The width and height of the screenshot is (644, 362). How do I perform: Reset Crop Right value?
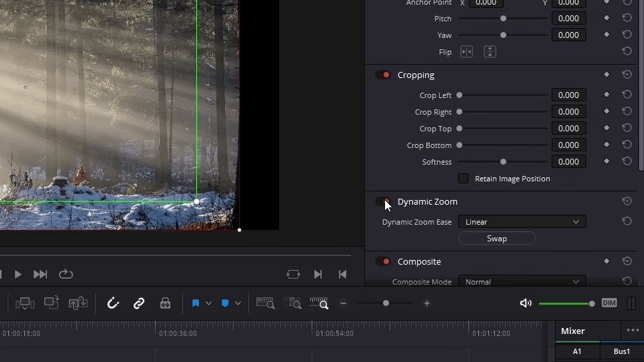click(627, 111)
